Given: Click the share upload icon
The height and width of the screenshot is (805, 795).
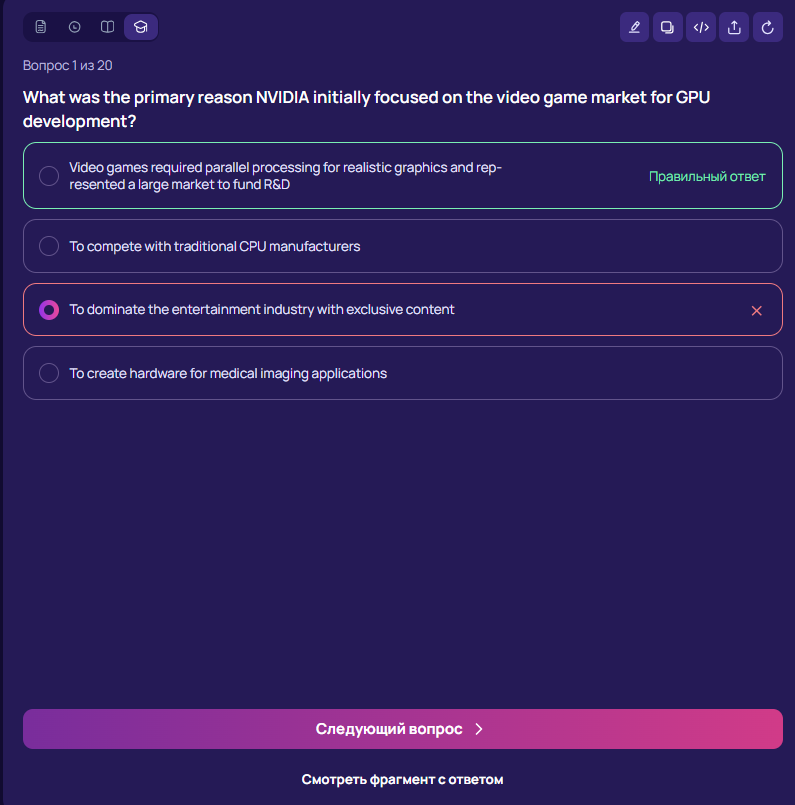Looking at the screenshot, I should pyautogui.click(x=734, y=27).
